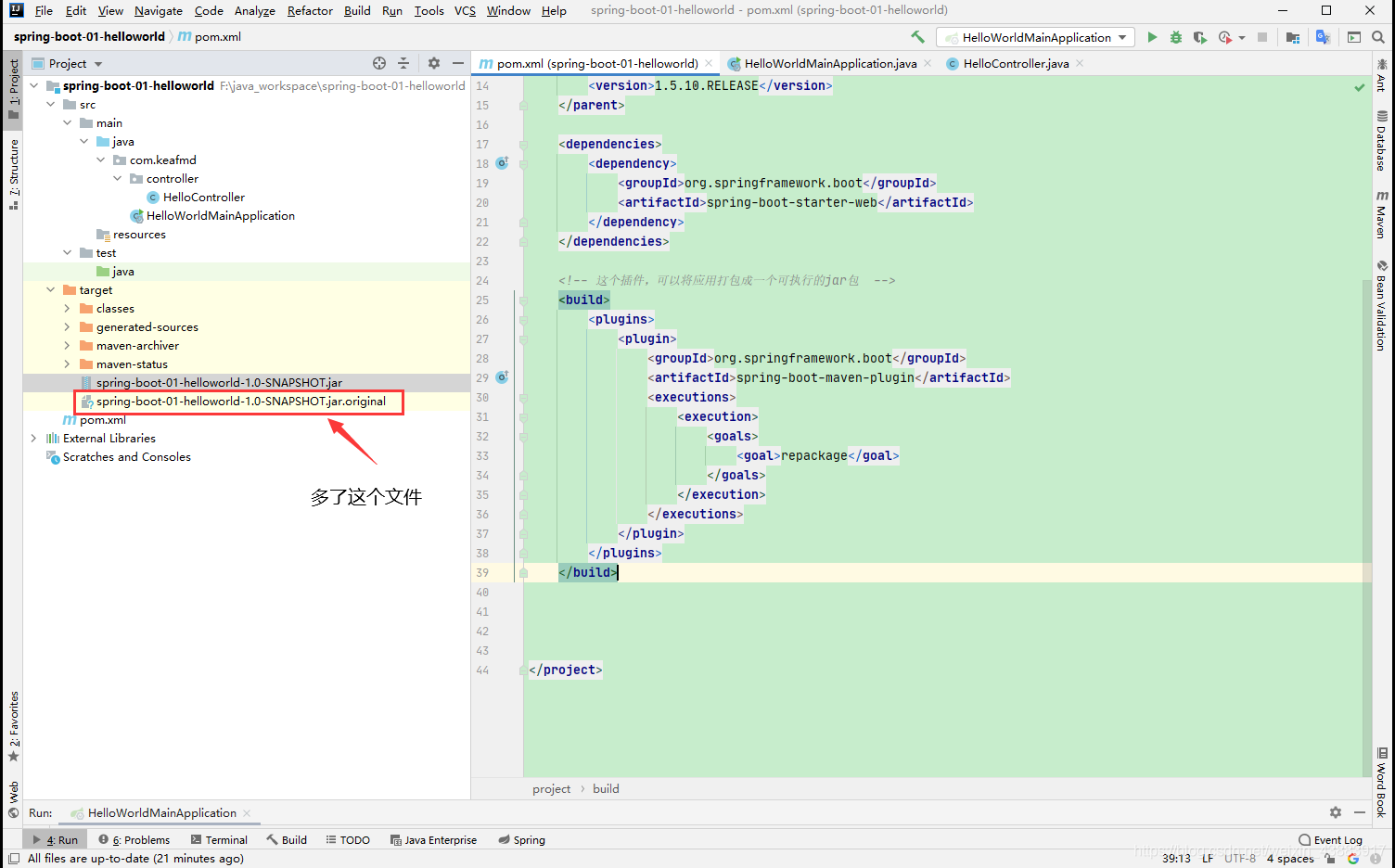Screen dimensions: 1395x868
Task: Toggle the Database side panel
Action: (x=1382, y=141)
